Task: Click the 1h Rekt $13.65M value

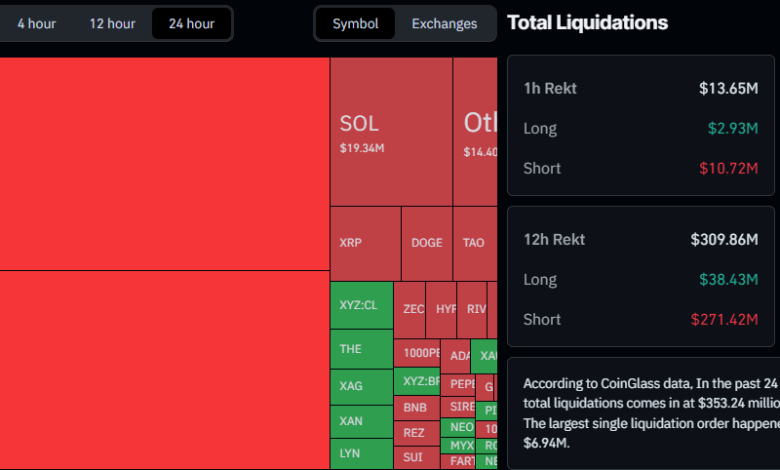Action: point(728,88)
